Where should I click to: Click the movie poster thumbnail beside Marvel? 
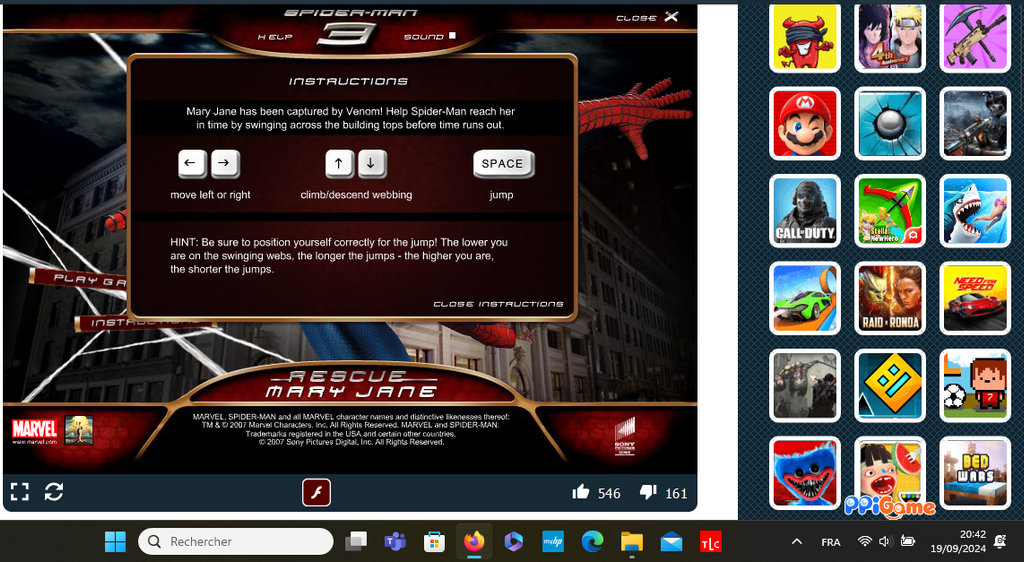pyautogui.click(x=78, y=430)
